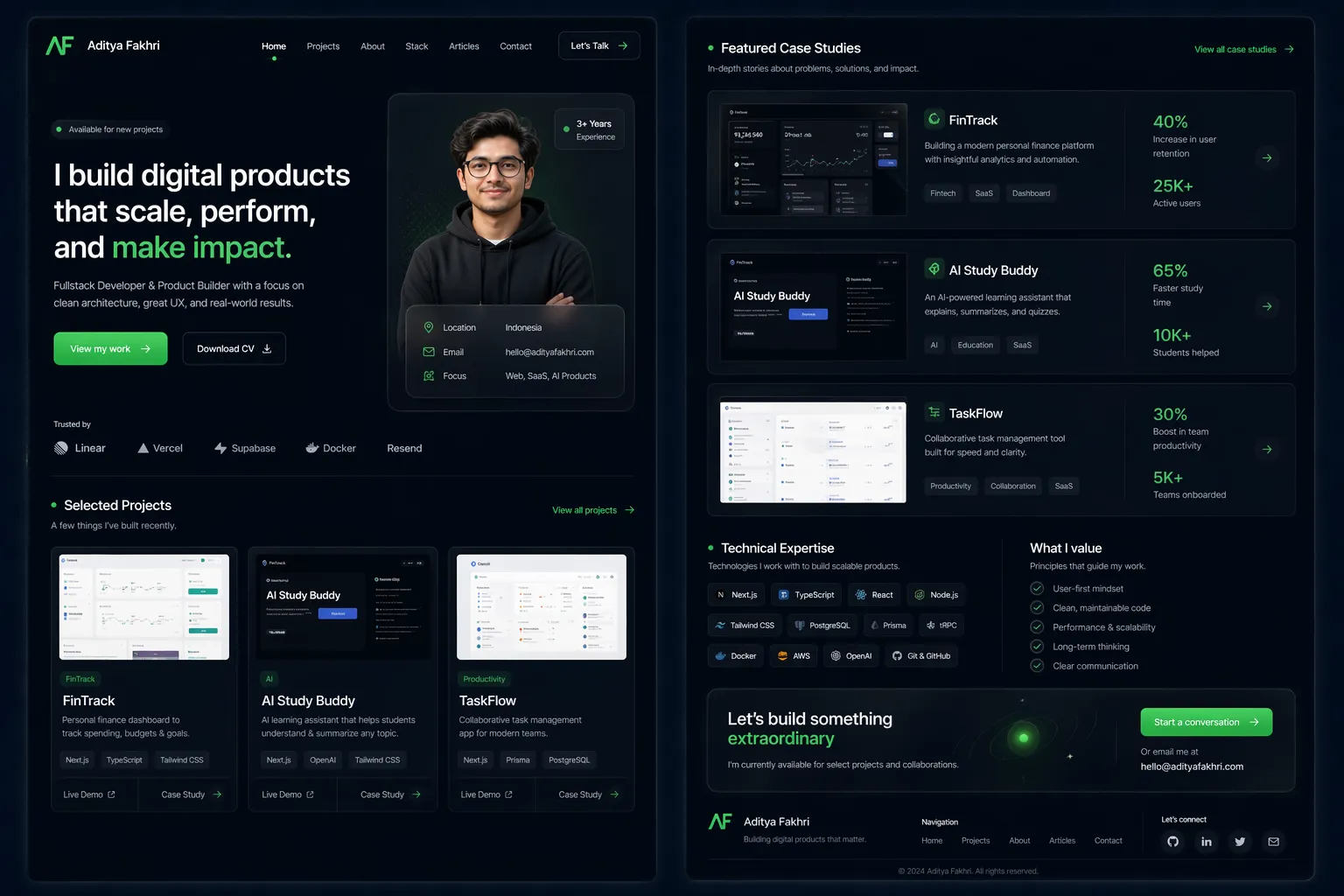Screen dimensions: 1344x896
Task: Click the Let's Talk button
Action: [x=598, y=45]
